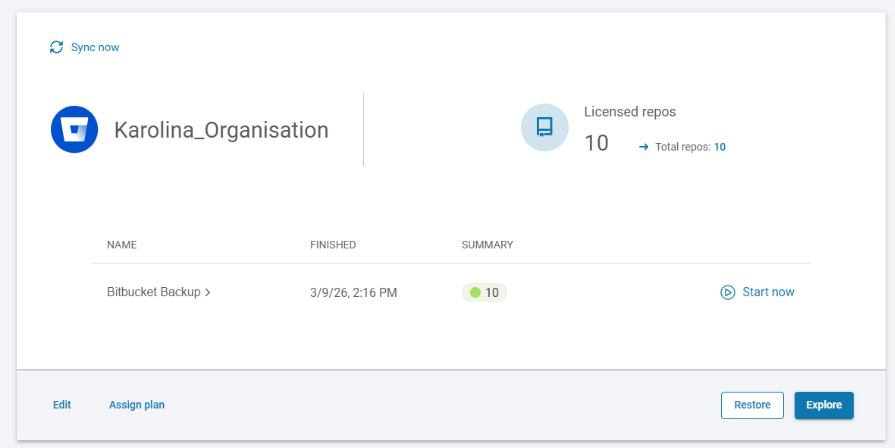Click the NAME column header

click(122, 245)
